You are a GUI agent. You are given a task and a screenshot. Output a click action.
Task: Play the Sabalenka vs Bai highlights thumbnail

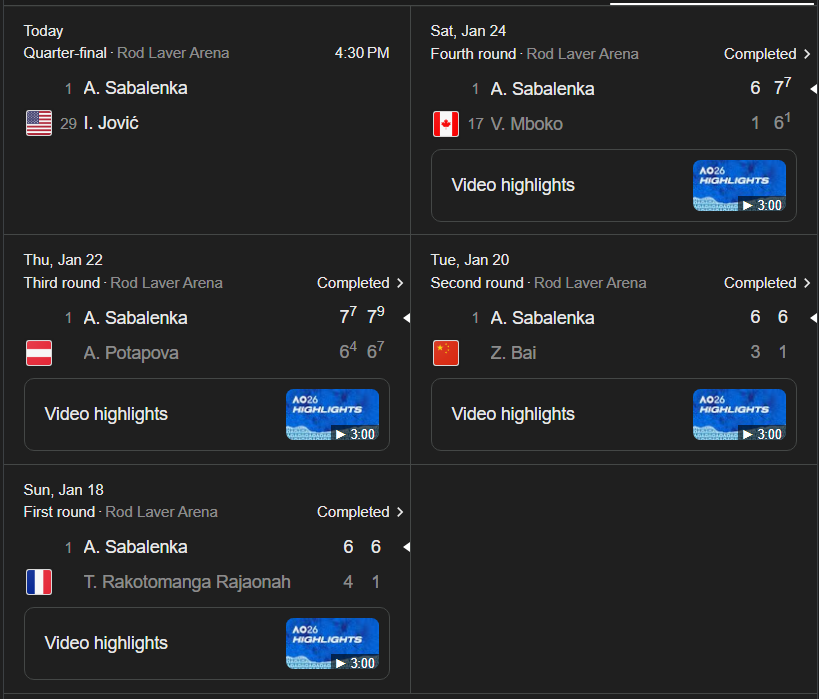739,415
